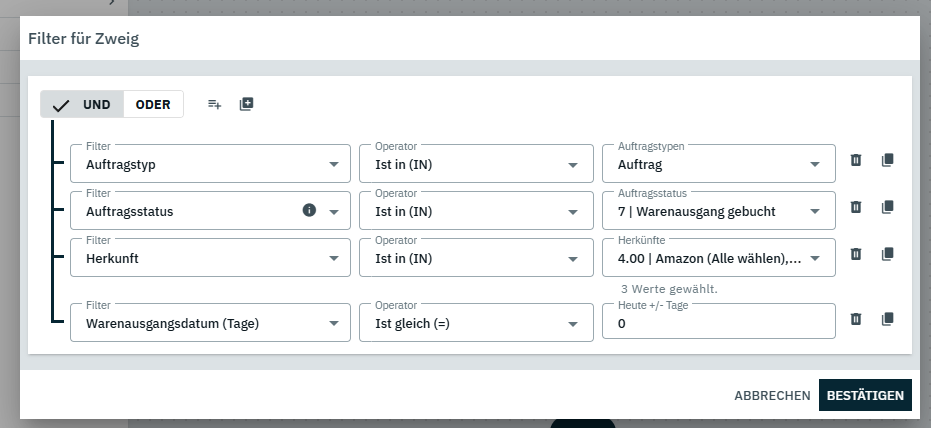
Task: Open operator dropdown showing Ist gleich (=)
Action: click(x=470, y=323)
